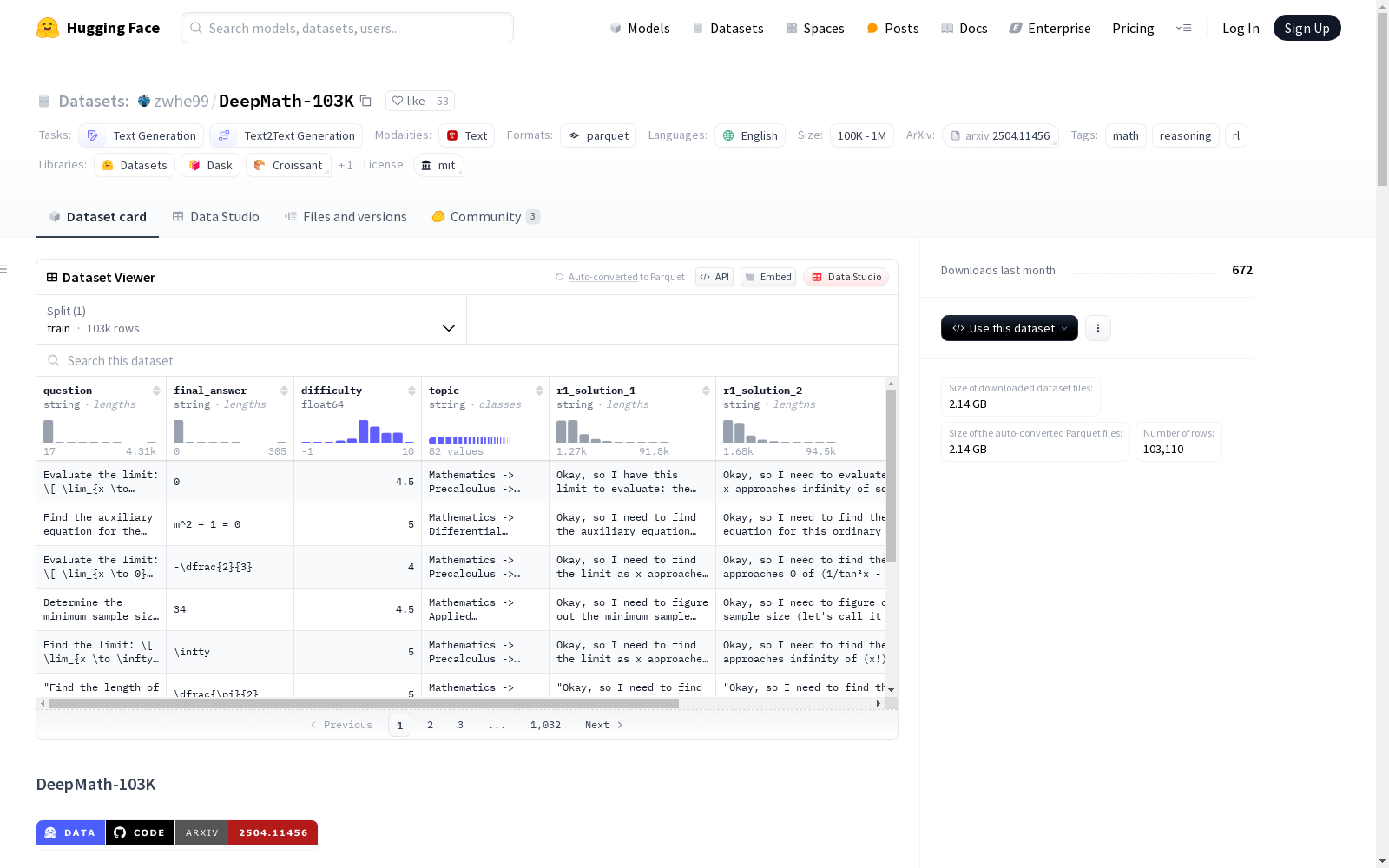Click Next page in the pagination
Image resolution: width=1389 pixels, height=868 pixels.
(x=604, y=725)
